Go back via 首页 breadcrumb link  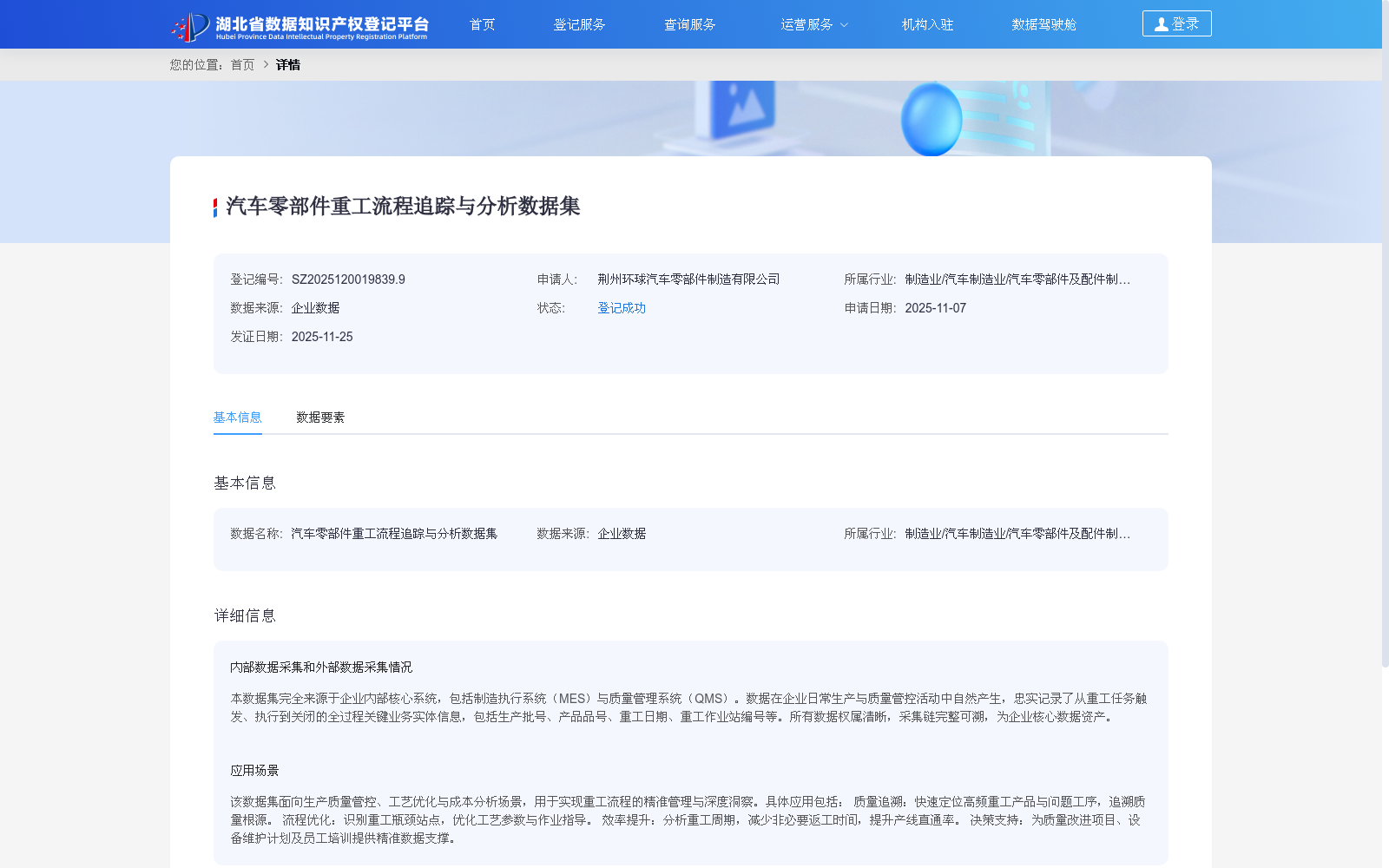[242, 65]
